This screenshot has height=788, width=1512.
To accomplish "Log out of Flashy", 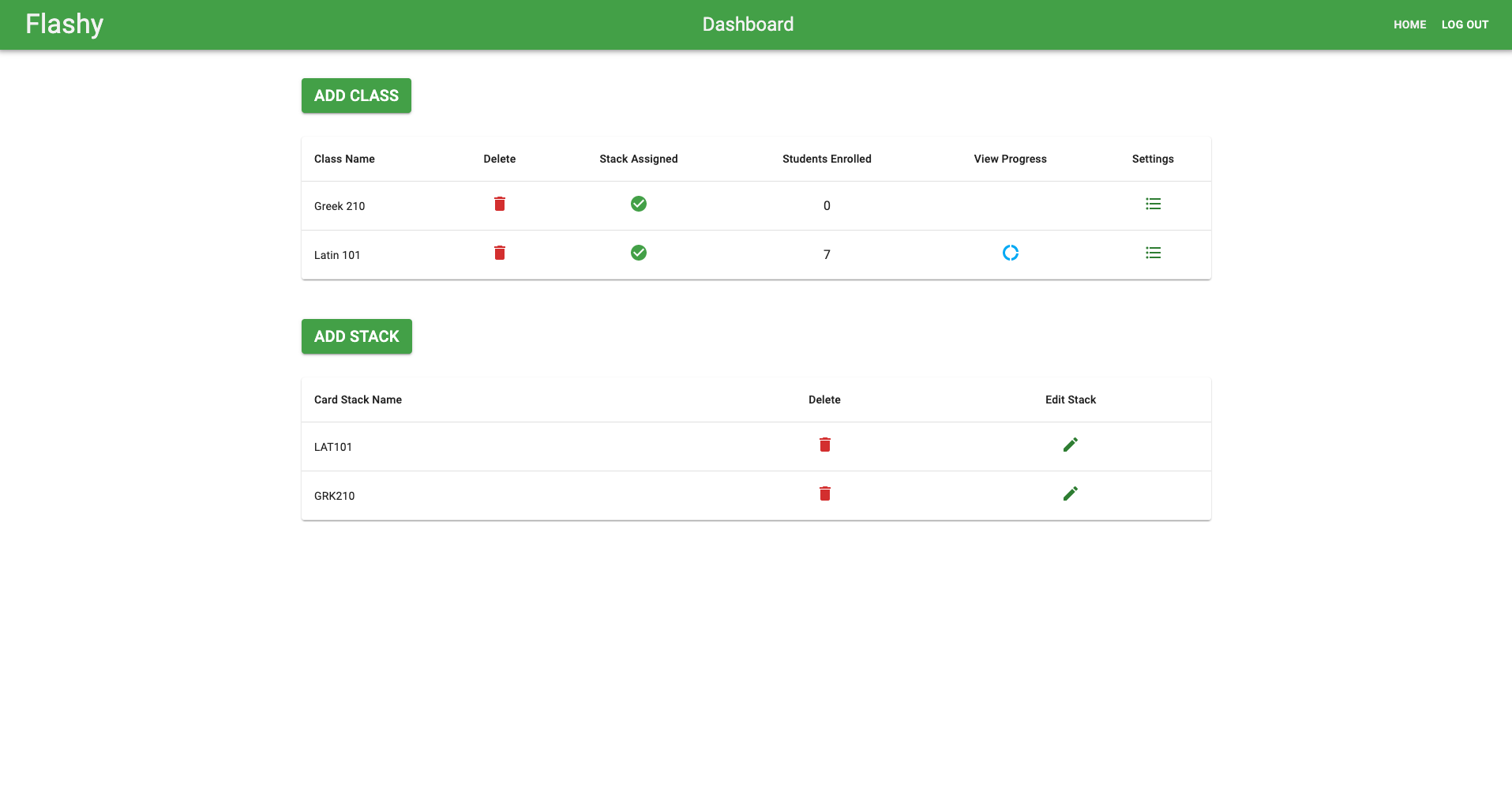I will tap(1465, 24).
